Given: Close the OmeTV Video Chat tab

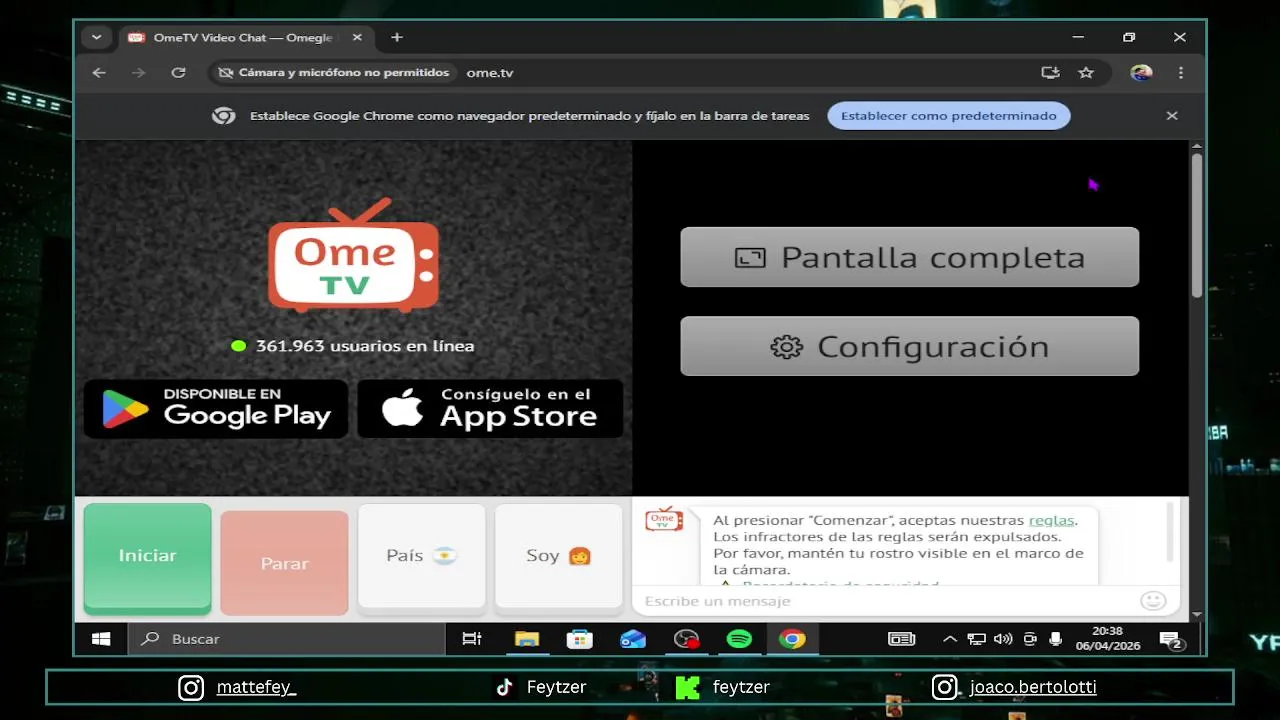Looking at the screenshot, I should 357,38.
